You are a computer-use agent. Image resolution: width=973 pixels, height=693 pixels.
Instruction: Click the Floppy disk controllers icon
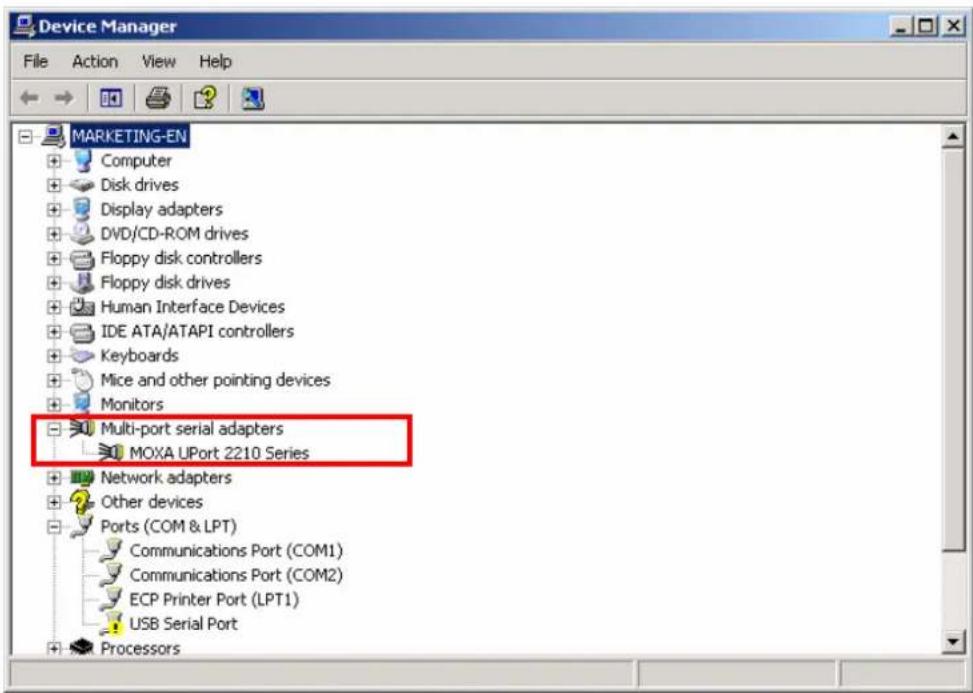tap(81, 258)
